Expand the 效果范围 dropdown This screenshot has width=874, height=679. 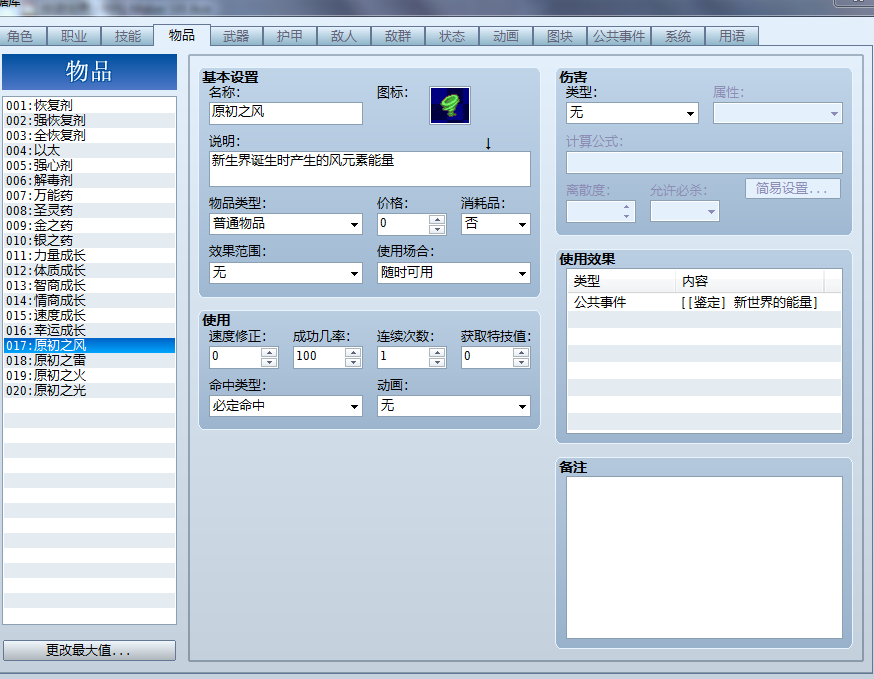[x=286, y=273]
